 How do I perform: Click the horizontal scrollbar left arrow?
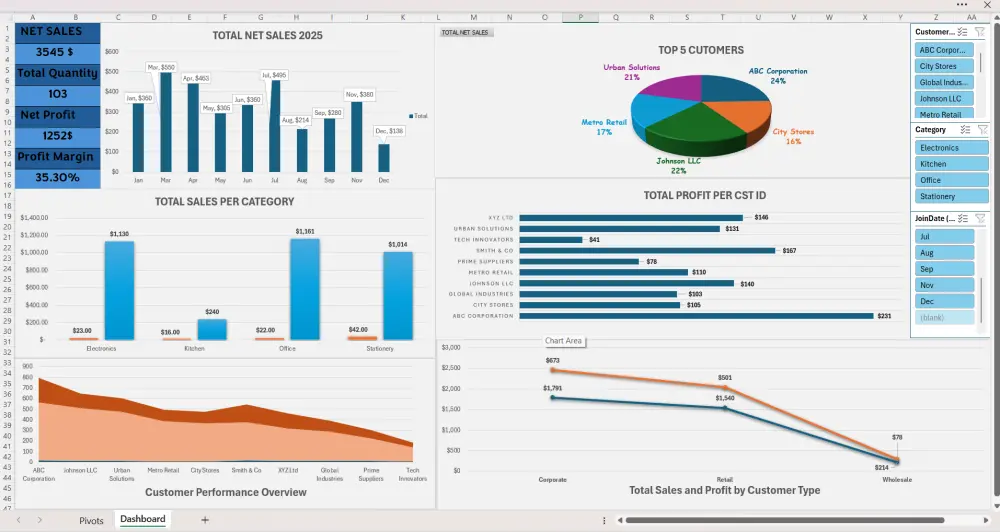[x=619, y=521]
